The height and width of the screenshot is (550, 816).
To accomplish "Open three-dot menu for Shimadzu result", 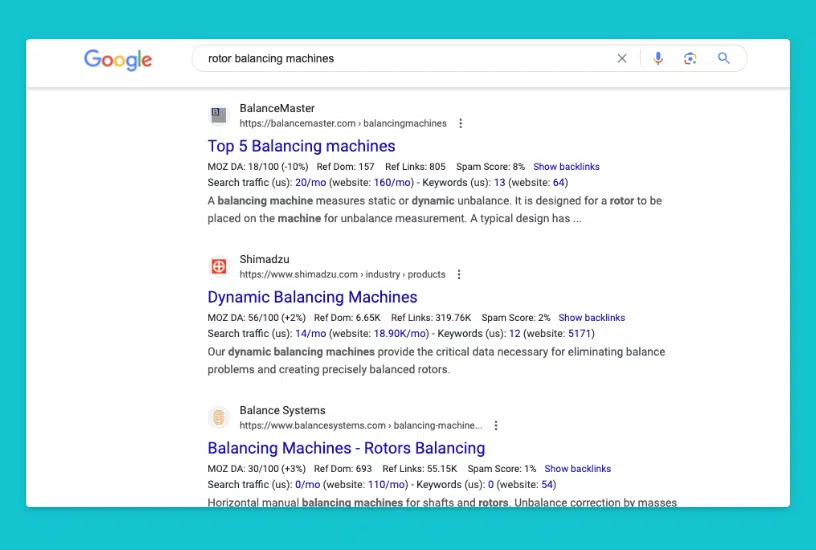I will (459, 274).
